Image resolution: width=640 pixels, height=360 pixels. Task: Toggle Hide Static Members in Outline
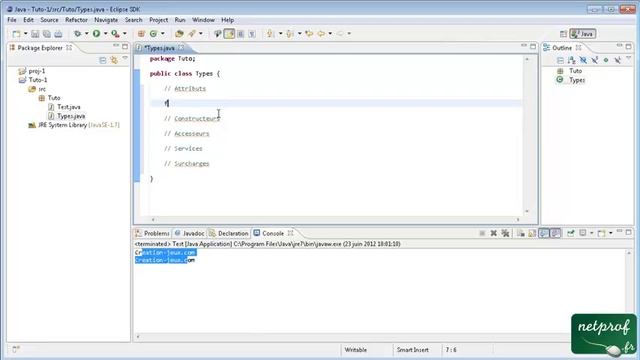595,60
